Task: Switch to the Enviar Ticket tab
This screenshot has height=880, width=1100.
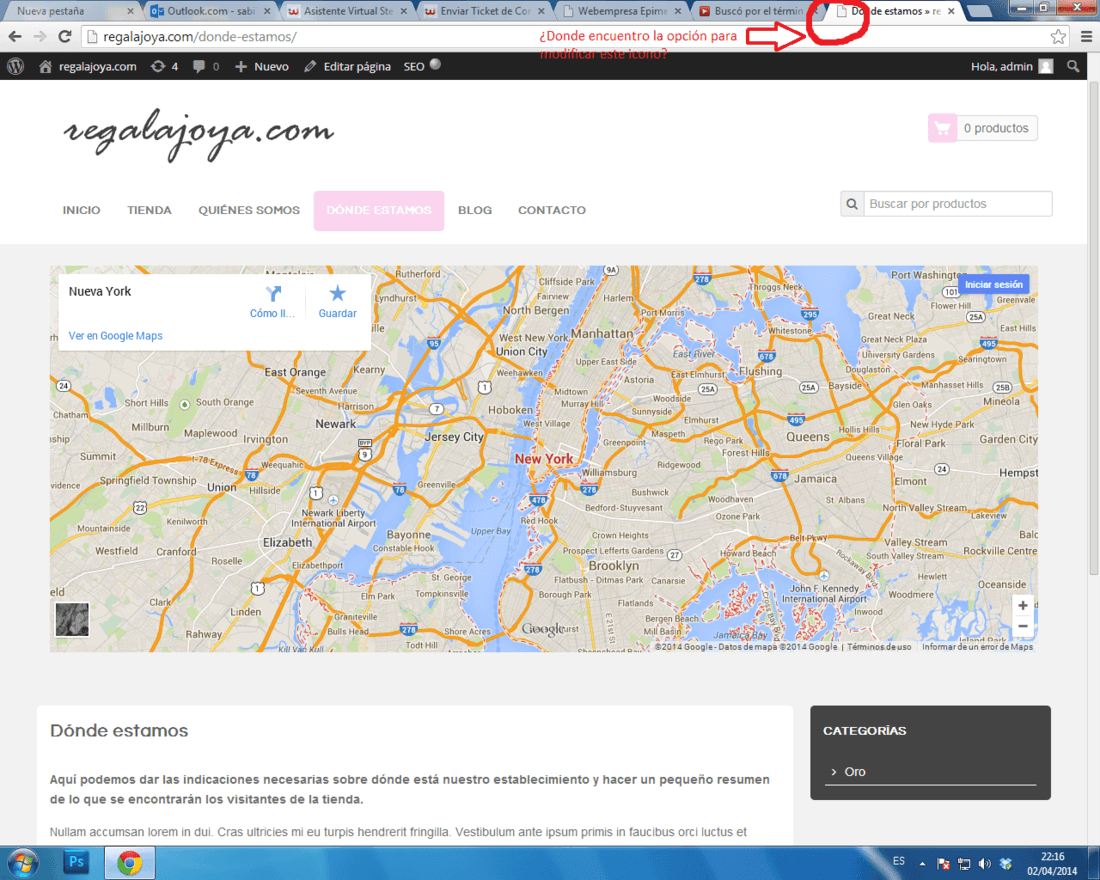Action: pos(486,11)
